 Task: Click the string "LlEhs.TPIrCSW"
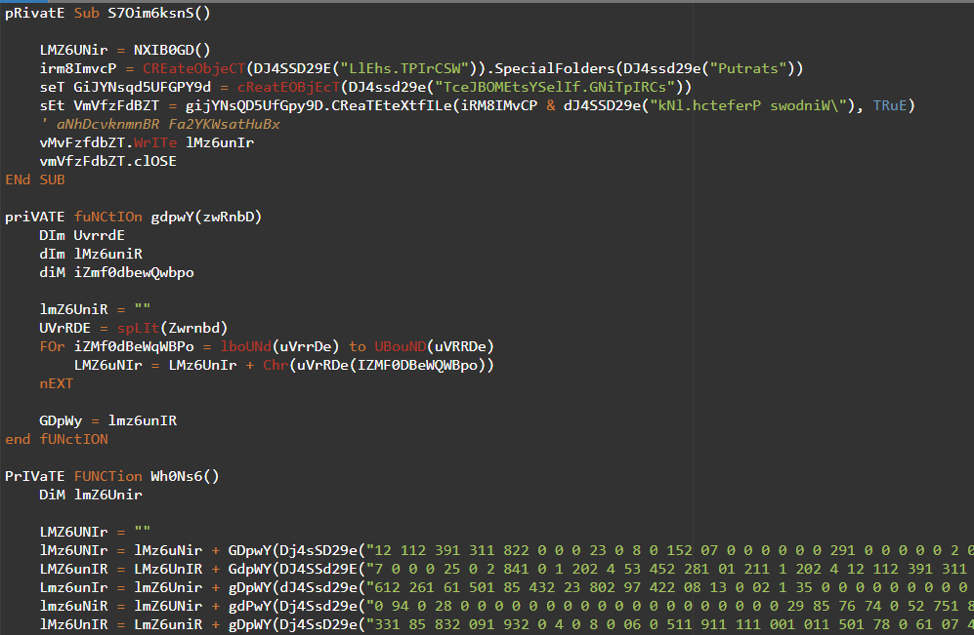(x=404, y=69)
